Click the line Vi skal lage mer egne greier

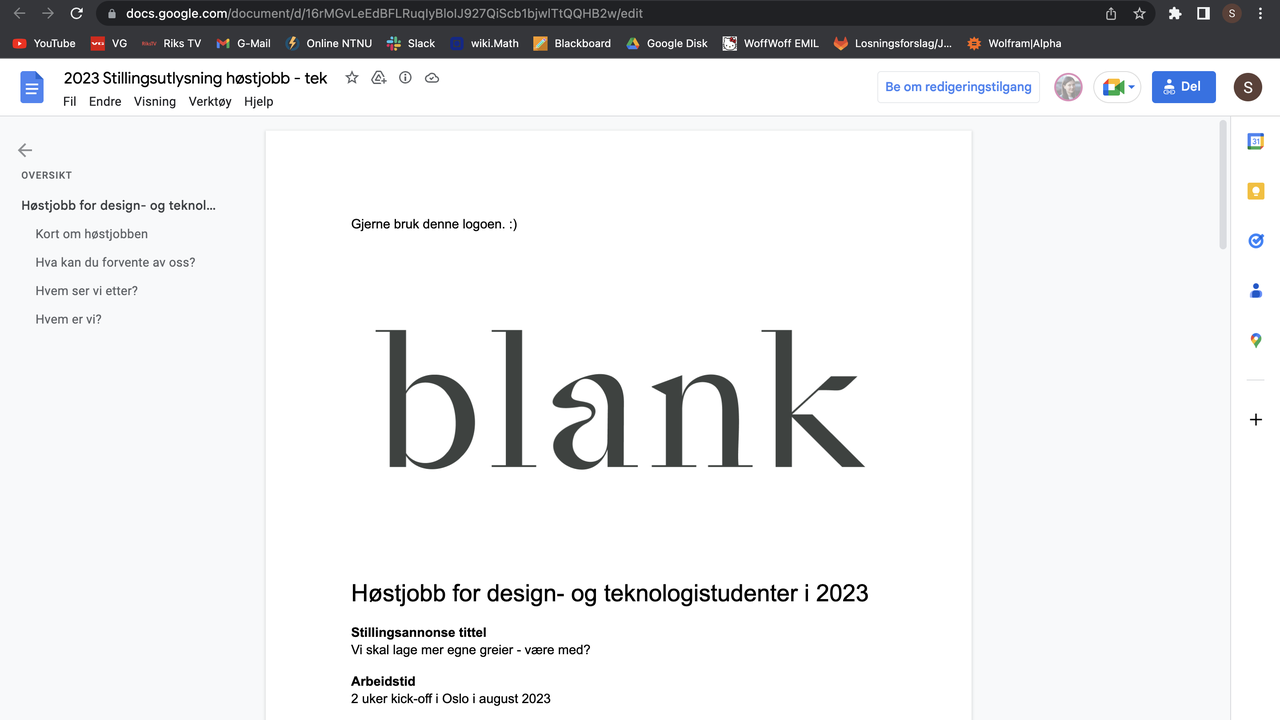[x=470, y=650]
